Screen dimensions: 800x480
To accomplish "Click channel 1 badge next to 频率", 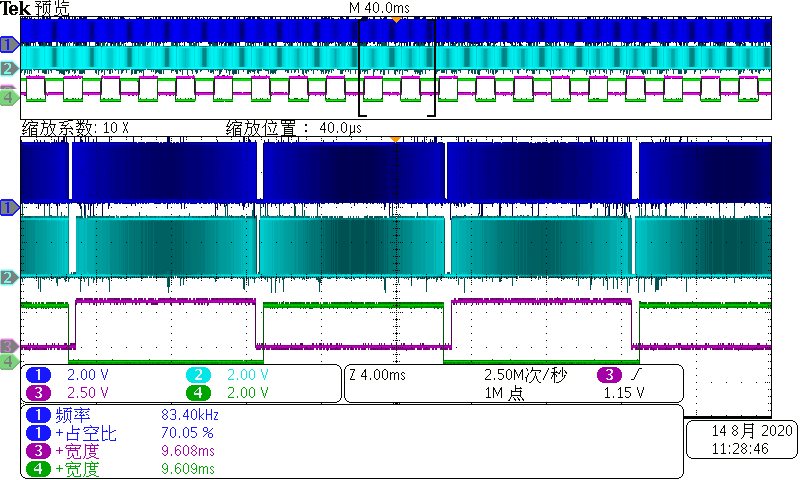I will 38,415.
